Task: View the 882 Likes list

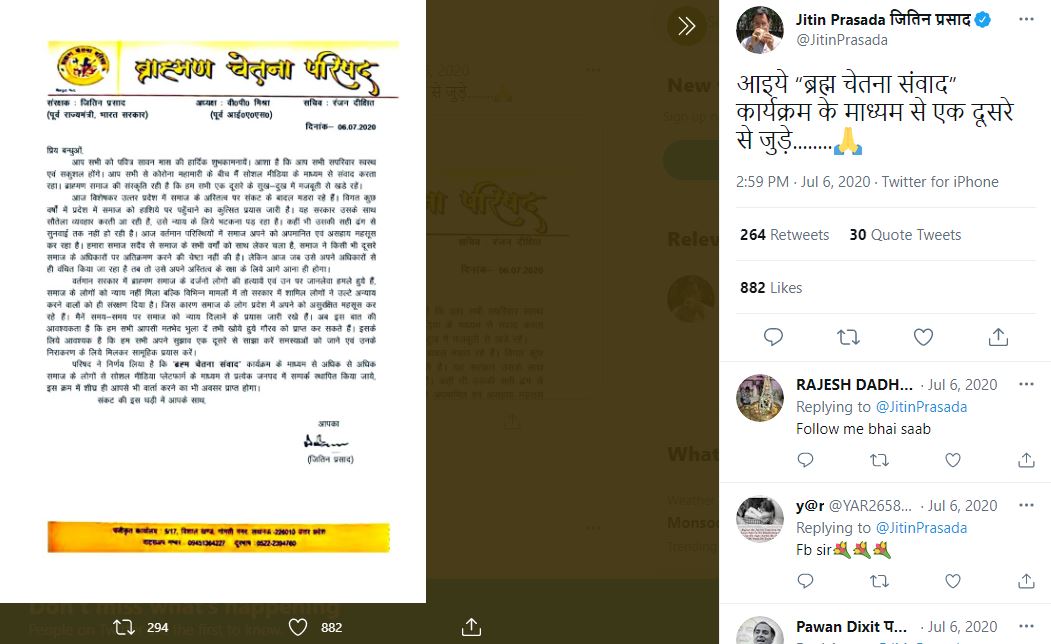Action: tap(771, 287)
